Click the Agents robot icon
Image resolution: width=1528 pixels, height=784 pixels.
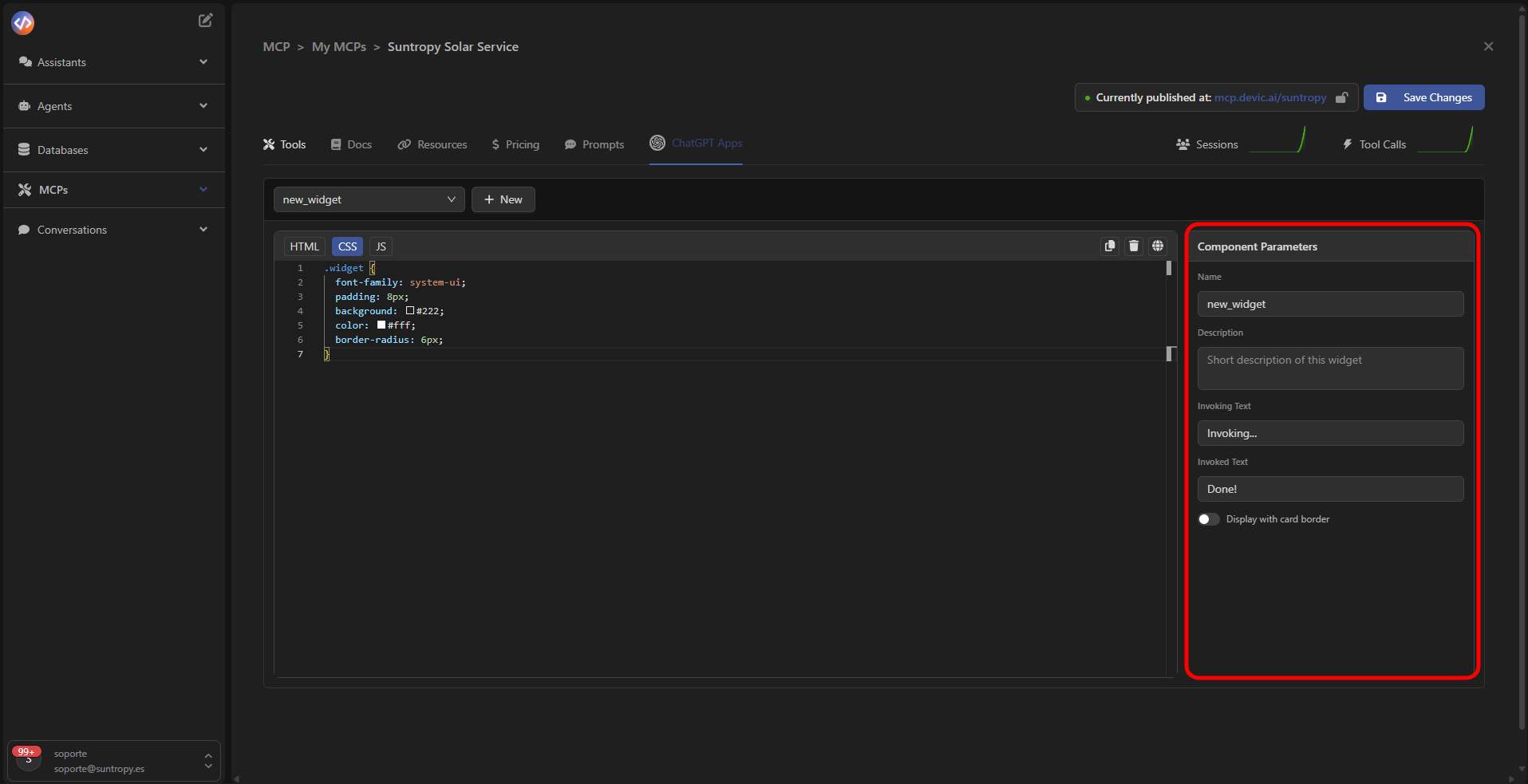(25, 106)
